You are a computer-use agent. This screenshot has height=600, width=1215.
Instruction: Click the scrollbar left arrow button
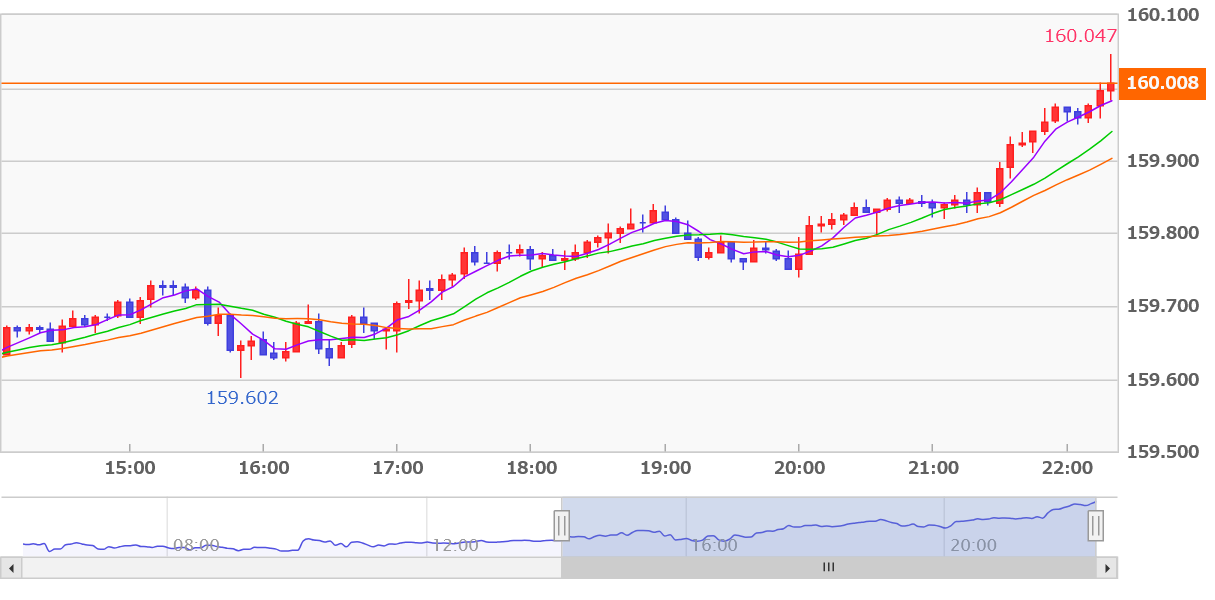tap(11, 568)
